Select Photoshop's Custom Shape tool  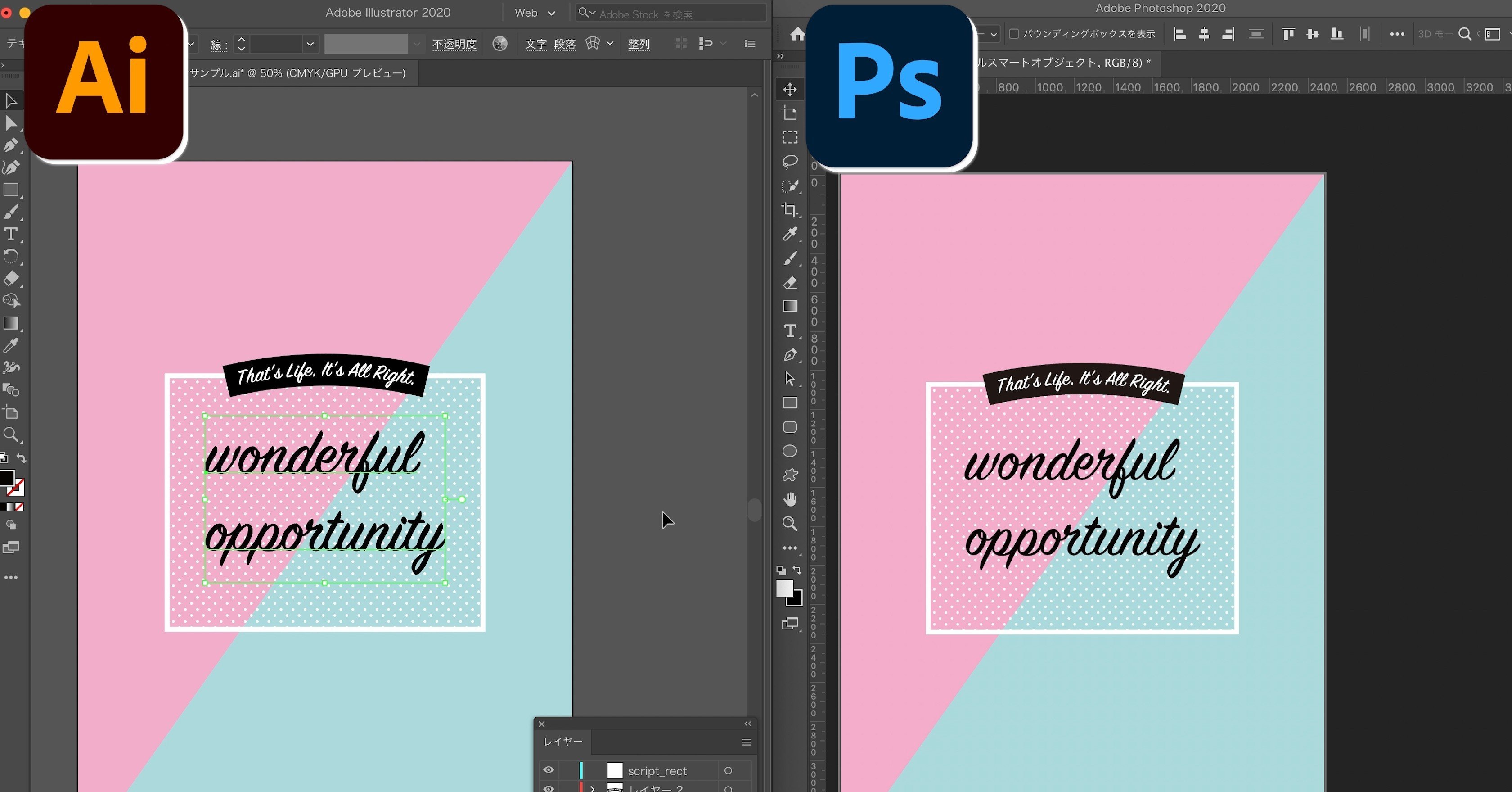point(790,475)
